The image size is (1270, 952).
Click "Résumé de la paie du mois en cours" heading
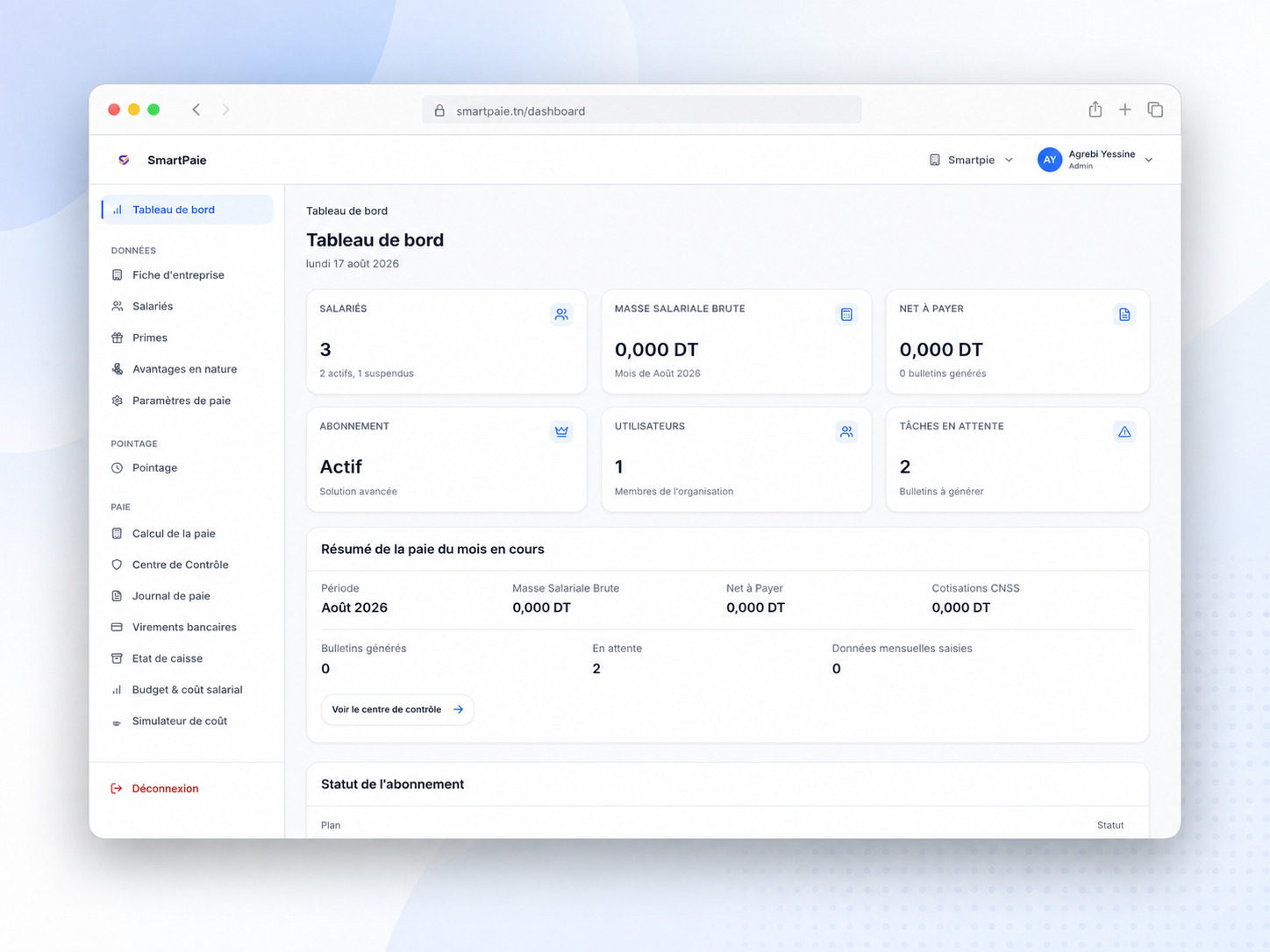[x=432, y=550]
